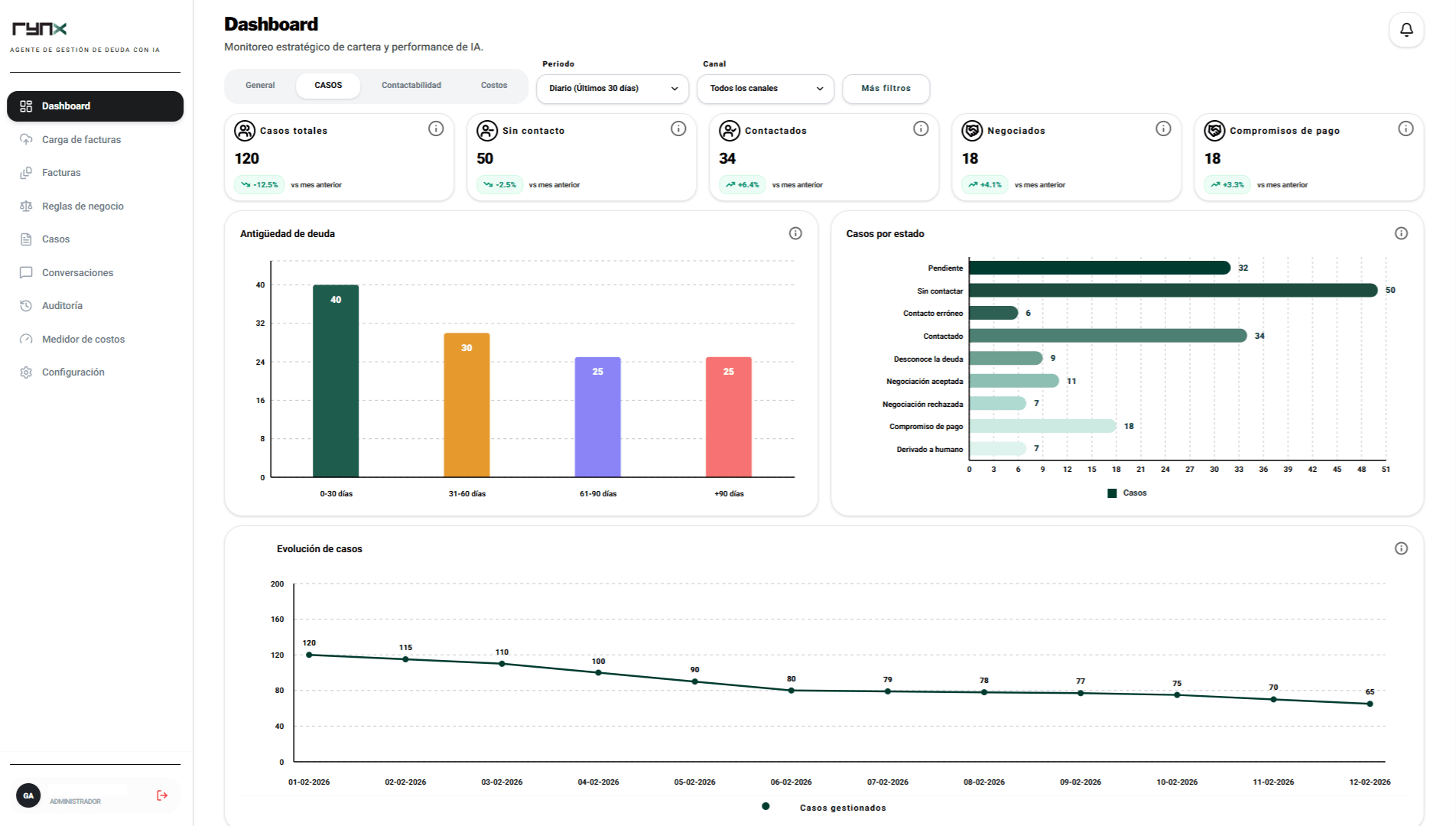Show info for Compromisos de pago card
The image size is (1456, 826).
pyautogui.click(x=1406, y=128)
